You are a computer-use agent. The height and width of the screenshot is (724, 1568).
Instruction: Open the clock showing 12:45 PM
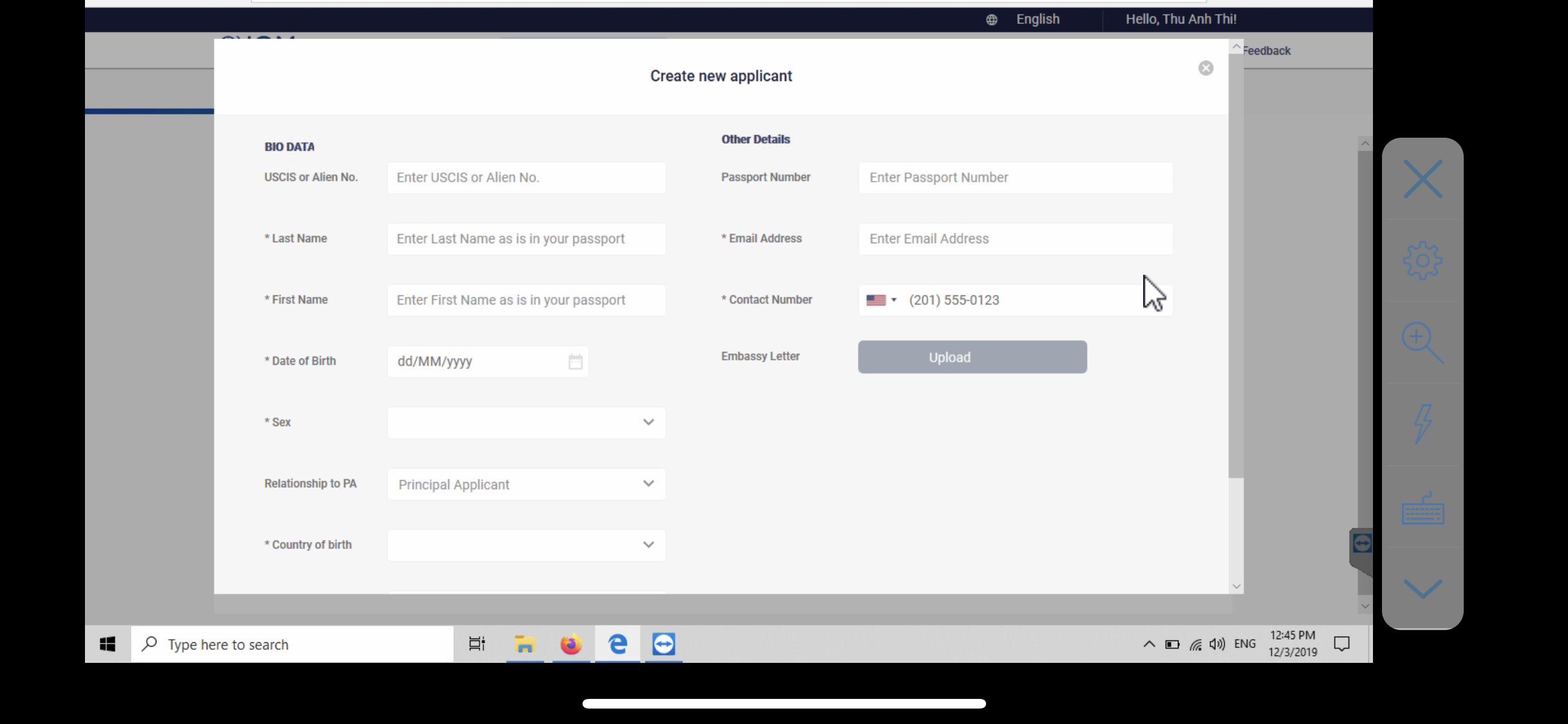tap(1293, 644)
